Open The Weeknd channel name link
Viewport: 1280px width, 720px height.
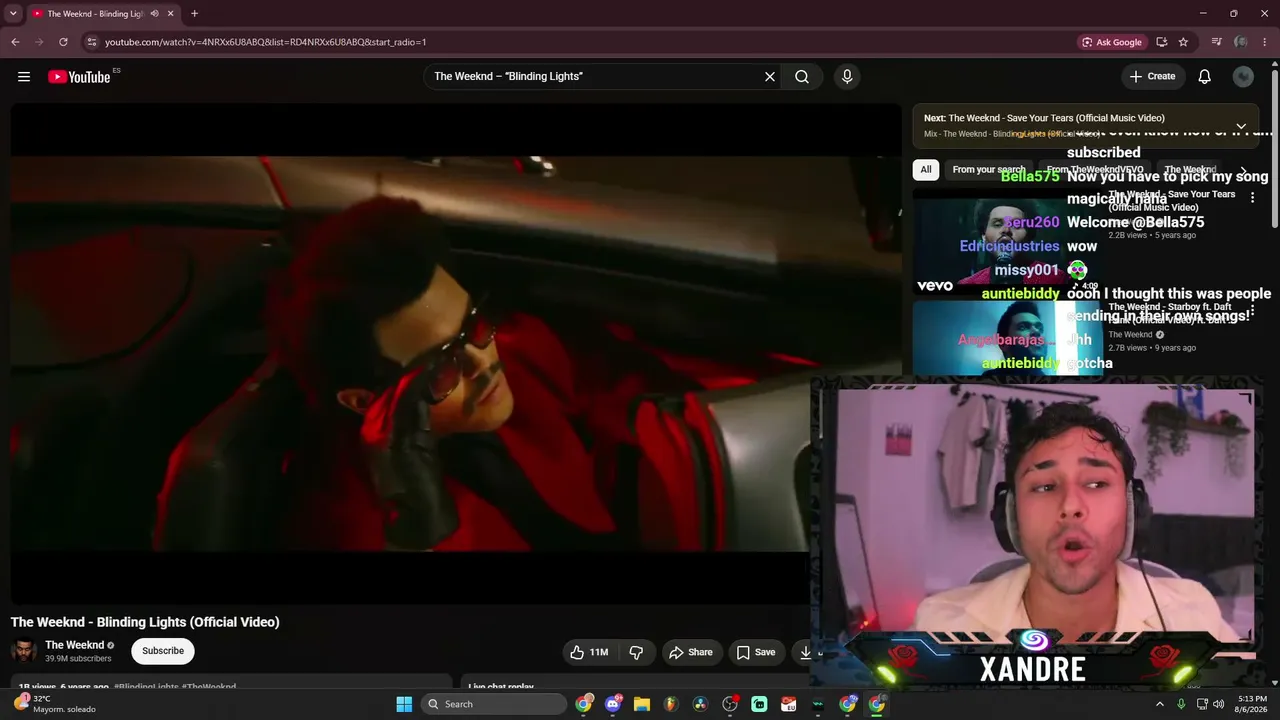75,645
